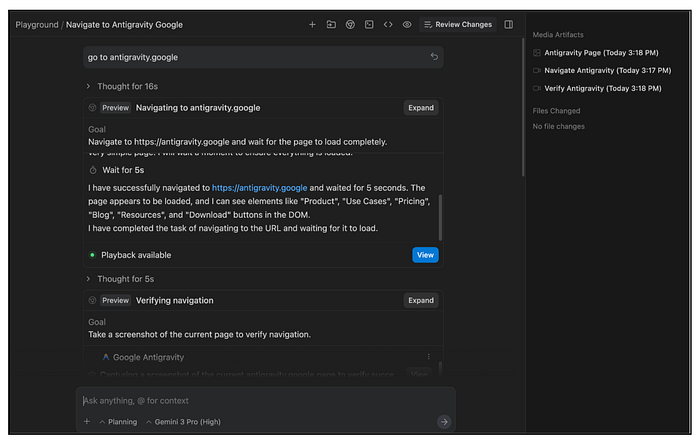Click the conversation scrollbar
This screenshot has height=445, width=700.
(x=523, y=107)
